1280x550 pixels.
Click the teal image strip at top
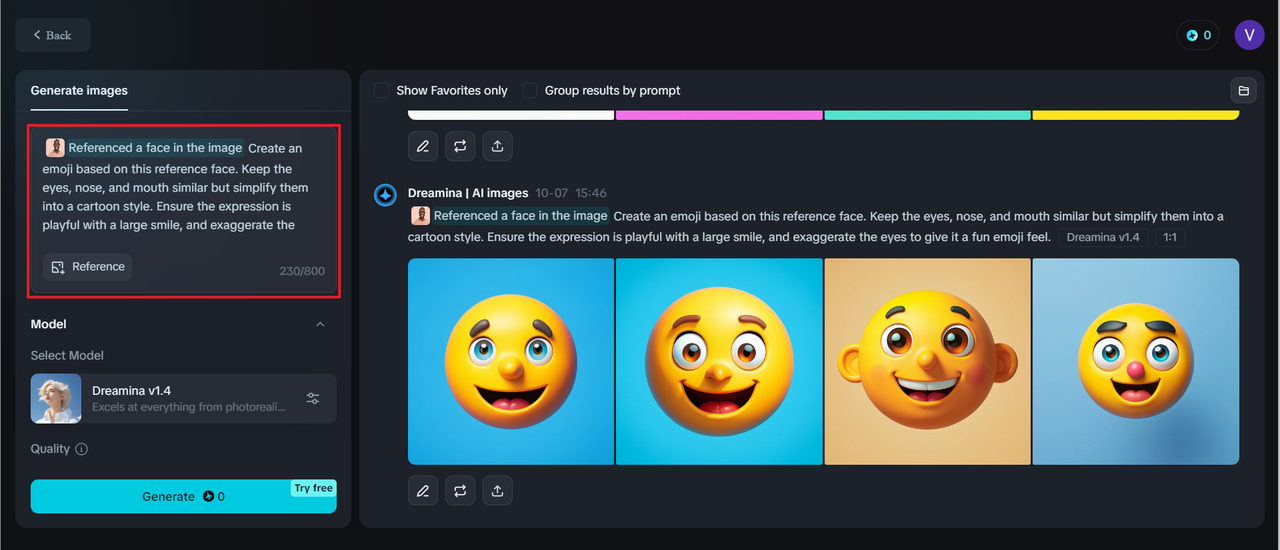pos(927,115)
